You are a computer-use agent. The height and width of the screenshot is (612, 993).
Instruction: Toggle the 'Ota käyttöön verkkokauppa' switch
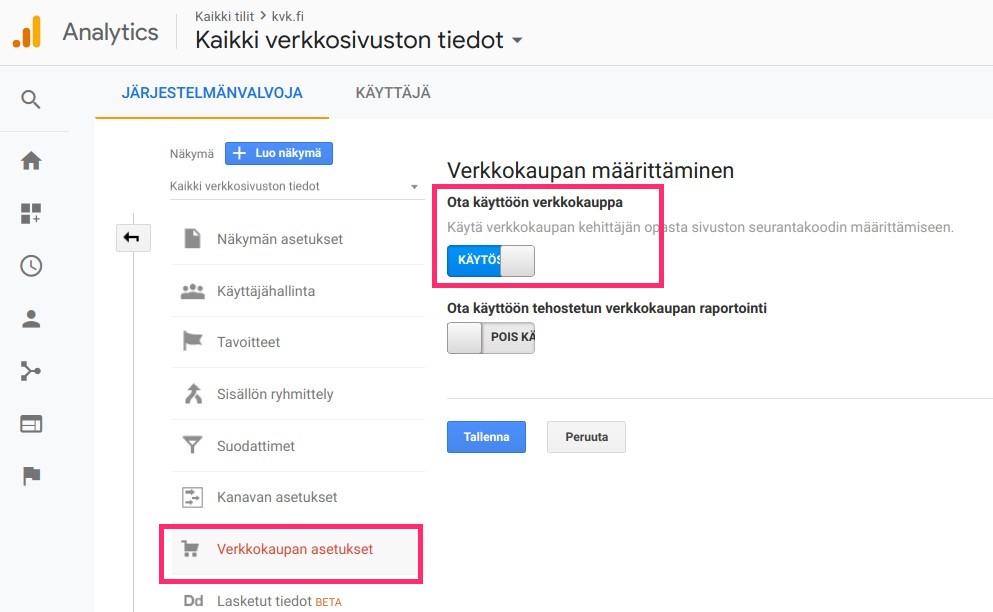coord(491,261)
